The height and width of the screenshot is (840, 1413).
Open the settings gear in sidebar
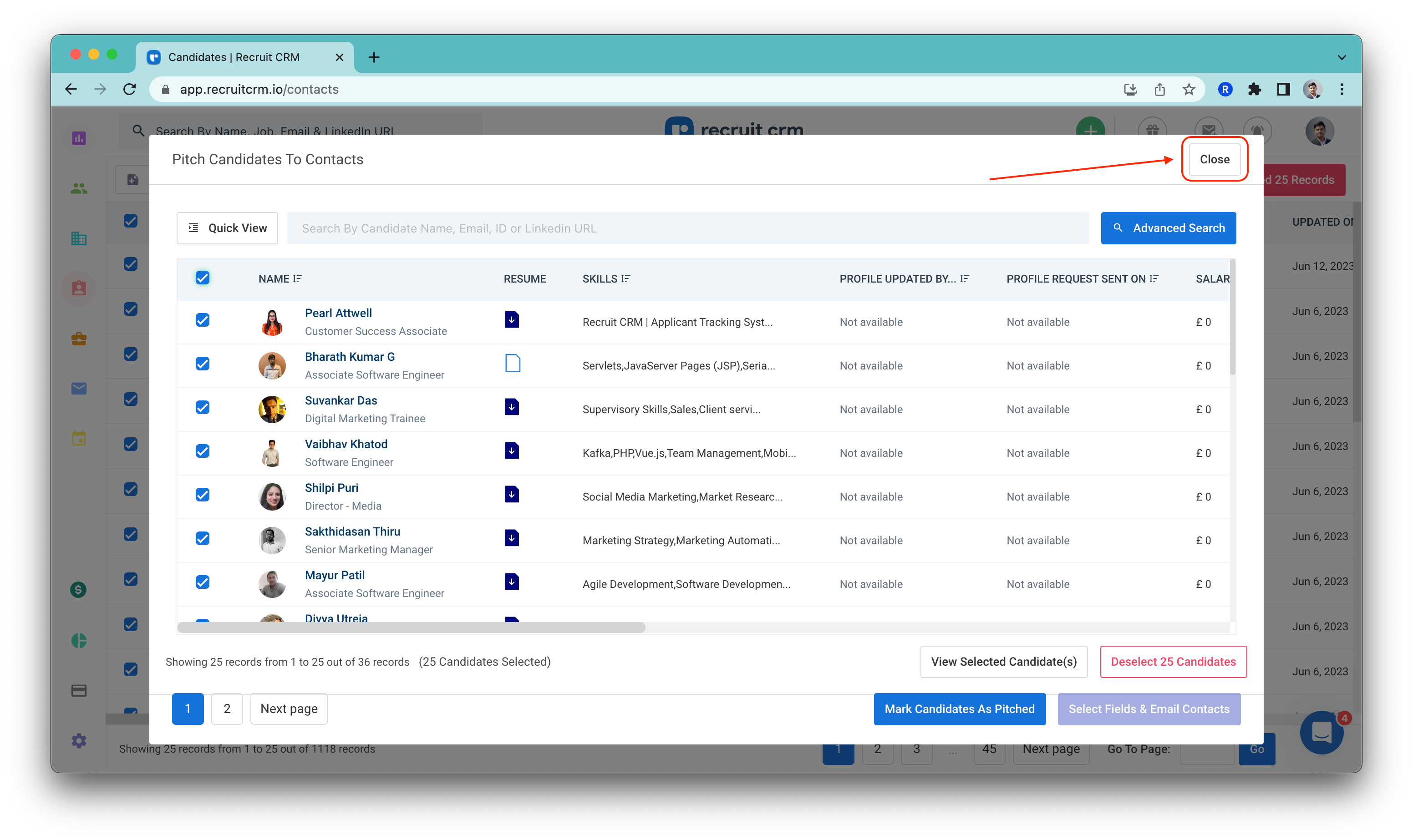tap(79, 740)
